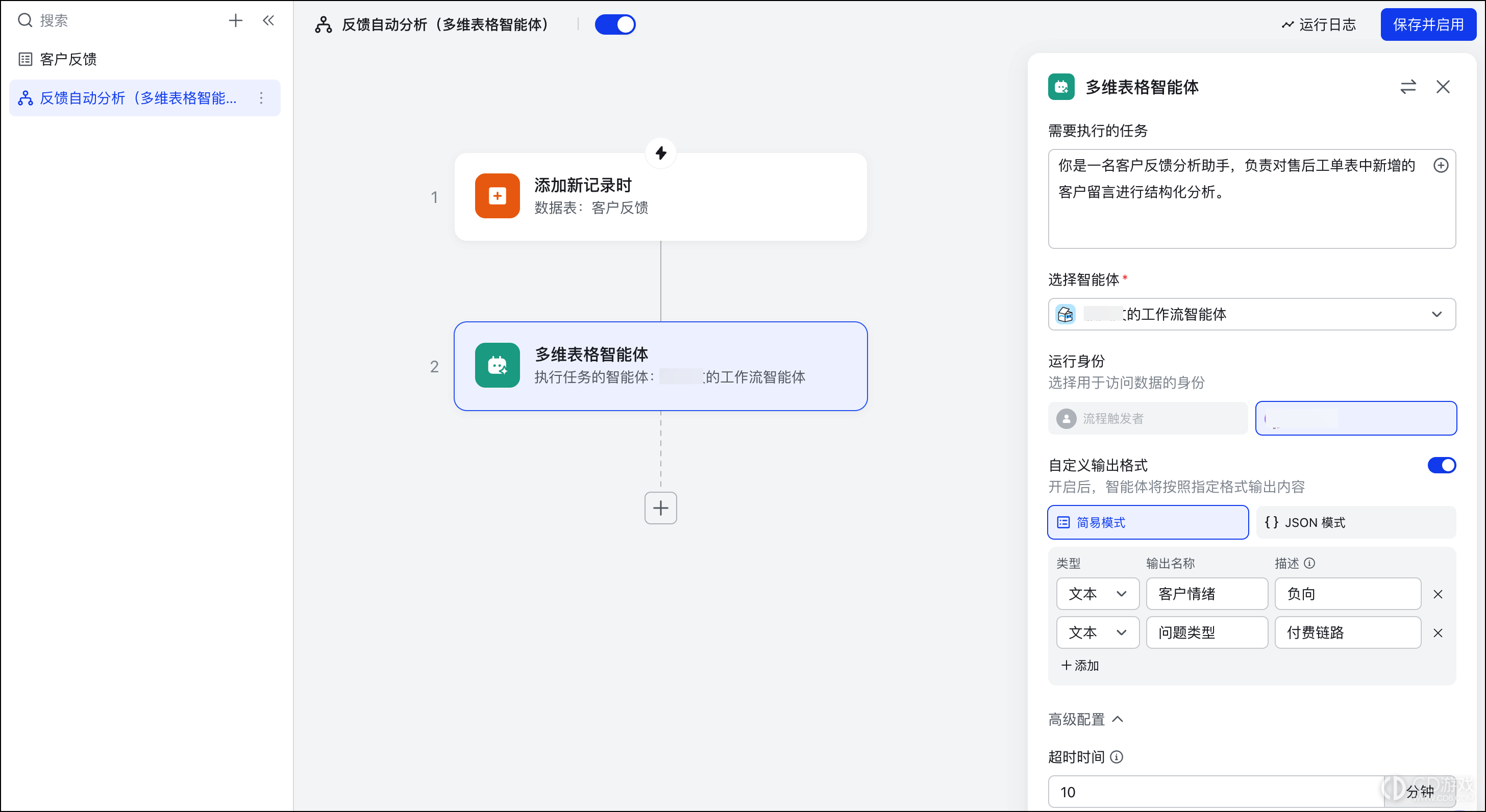Viewport: 1486px width, 812px height.
Task: Open type dropdown for 问题类型 row
Action: click(1097, 632)
